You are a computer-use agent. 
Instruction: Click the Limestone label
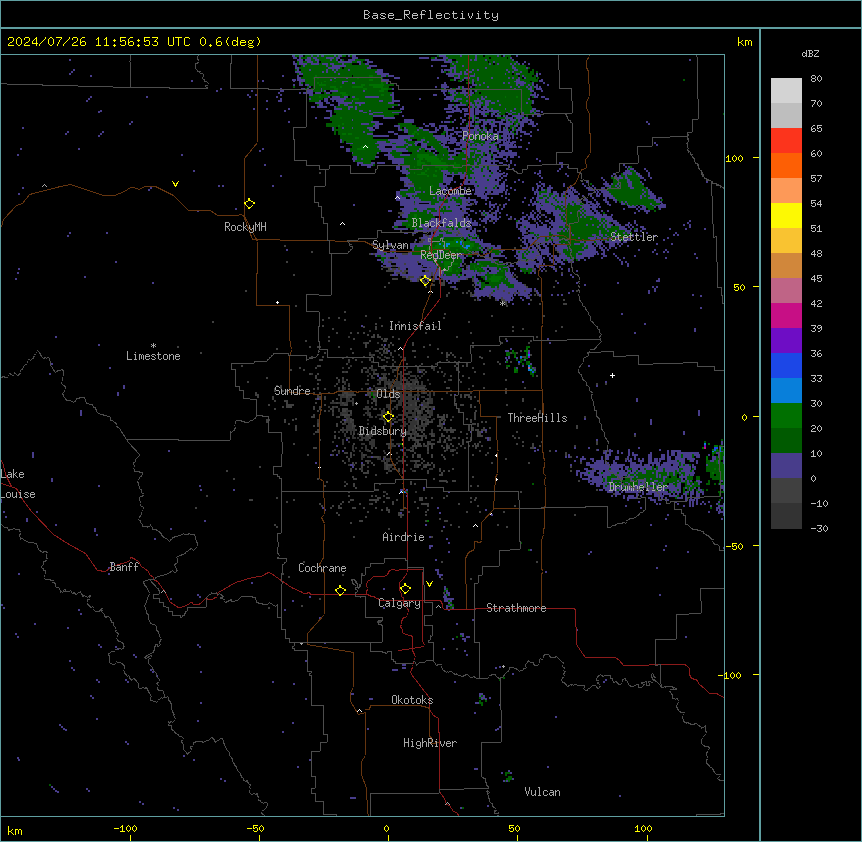pyautogui.click(x=153, y=356)
